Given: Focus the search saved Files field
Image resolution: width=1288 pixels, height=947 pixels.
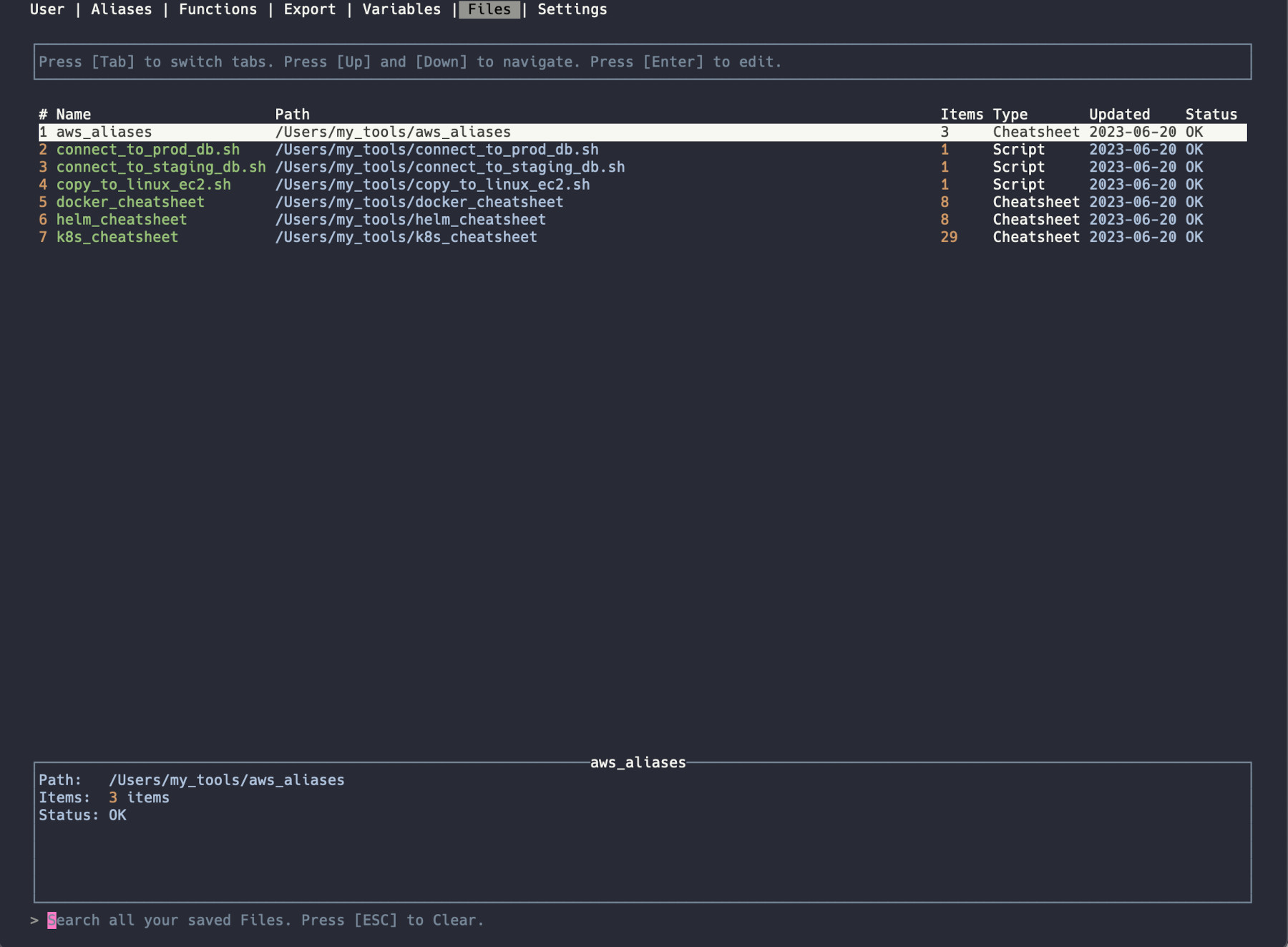Looking at the screenshot, I should pyautogui.click(x=265, y=921).
